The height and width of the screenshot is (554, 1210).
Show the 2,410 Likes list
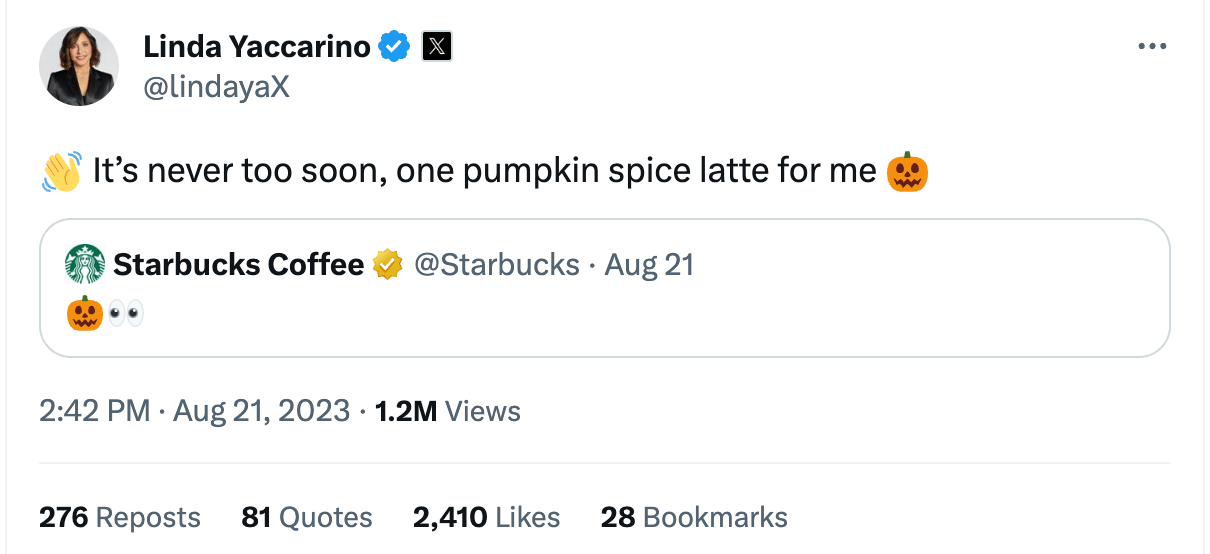pyautogui.click(x=486, y=517)
